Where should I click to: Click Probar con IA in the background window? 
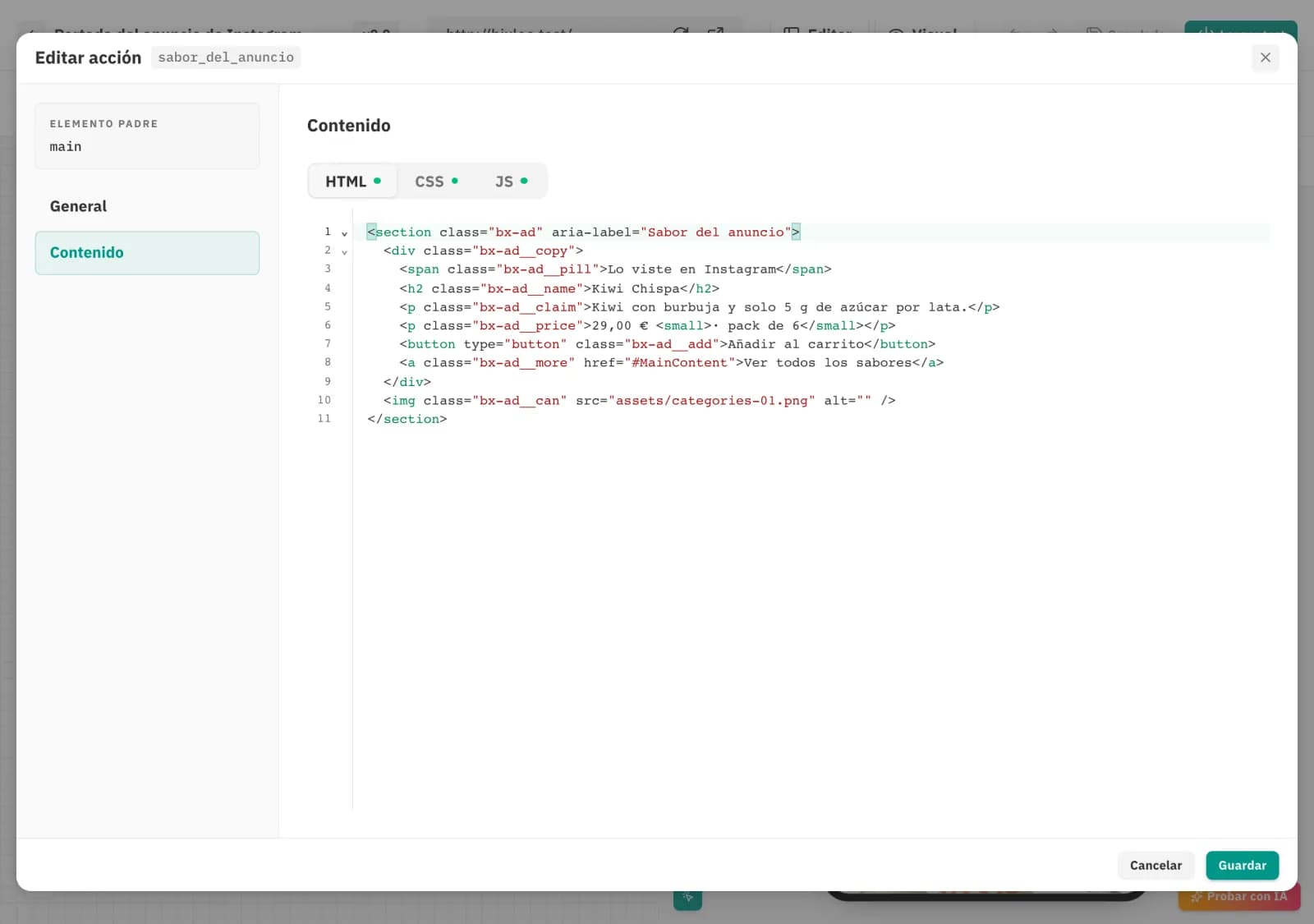coord(1238,896)
